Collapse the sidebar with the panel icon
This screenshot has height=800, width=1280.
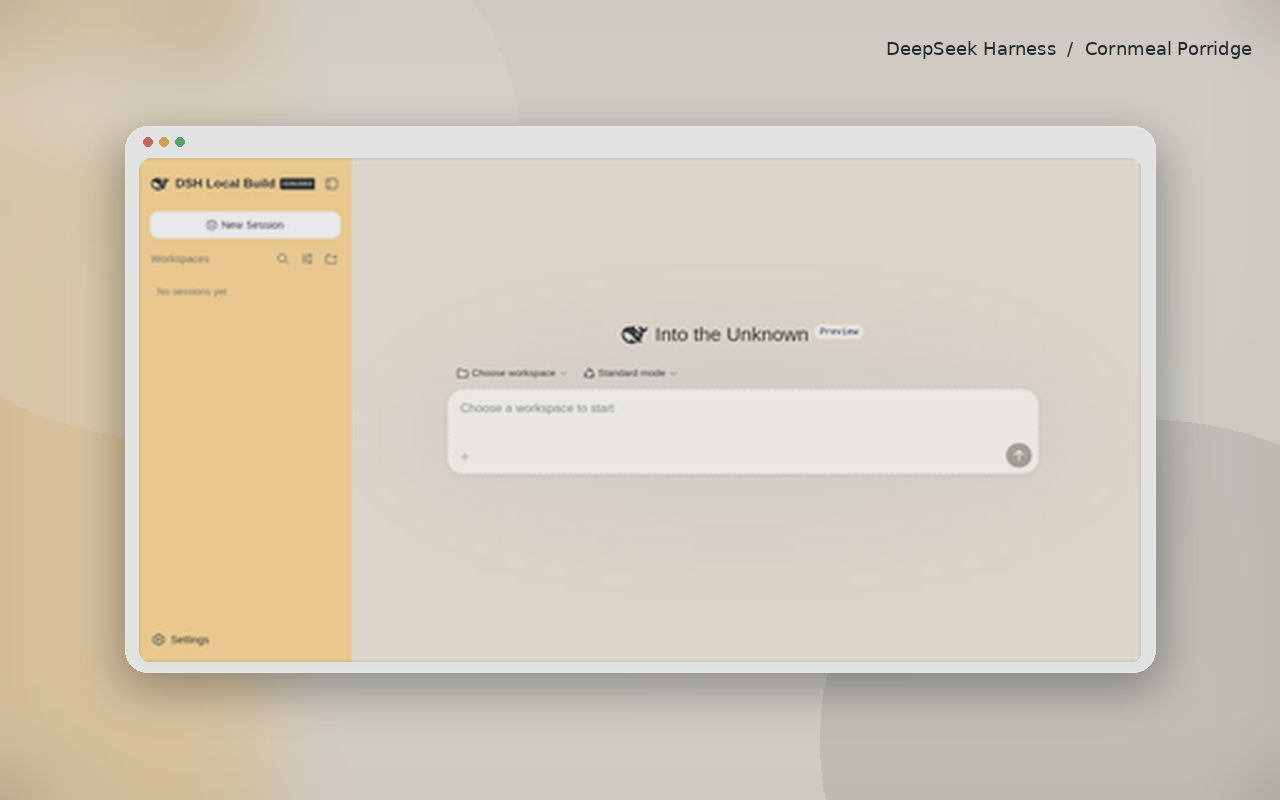coord(332,184)
